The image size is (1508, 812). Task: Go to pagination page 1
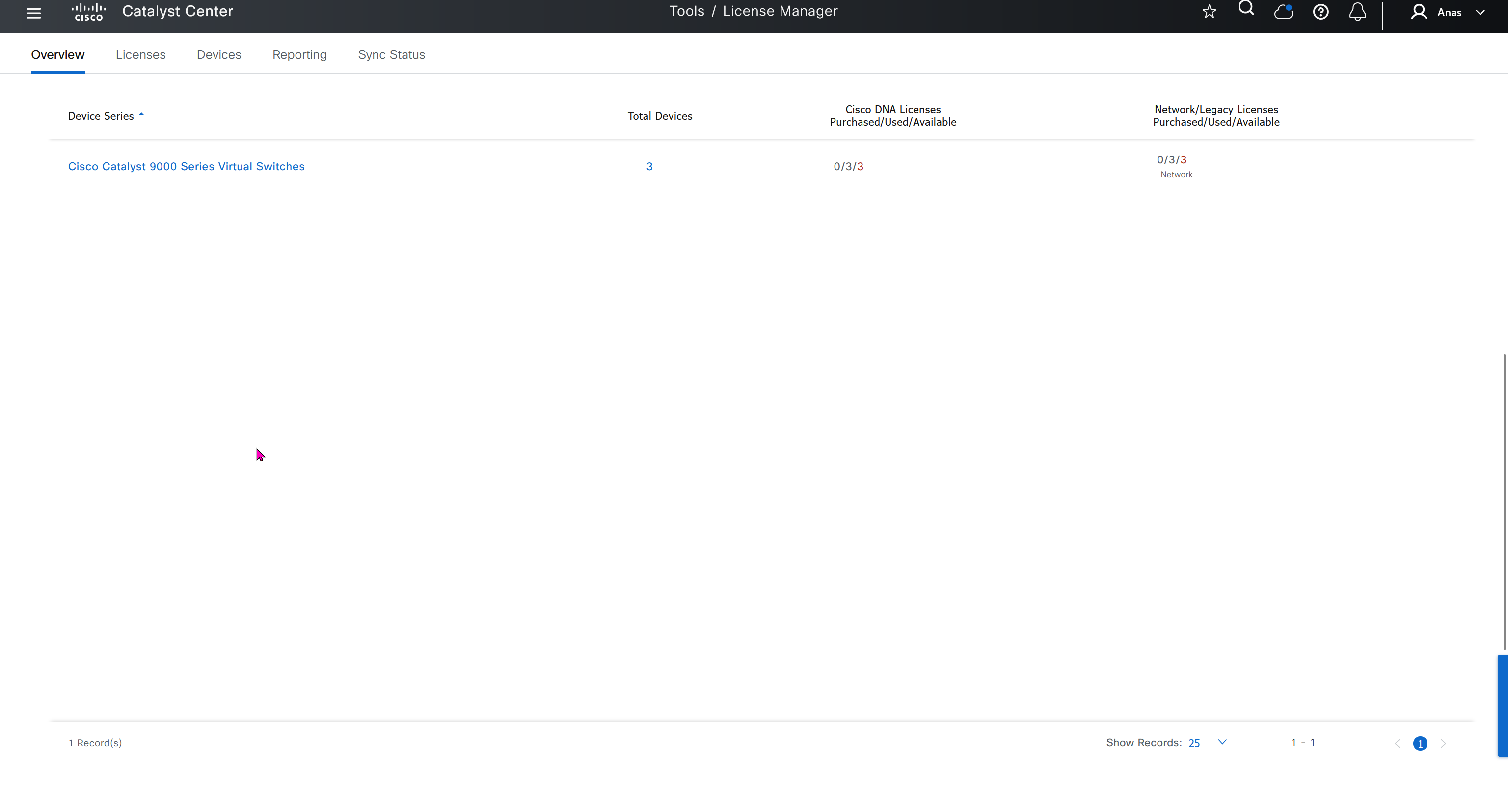tap(1420, 743)
